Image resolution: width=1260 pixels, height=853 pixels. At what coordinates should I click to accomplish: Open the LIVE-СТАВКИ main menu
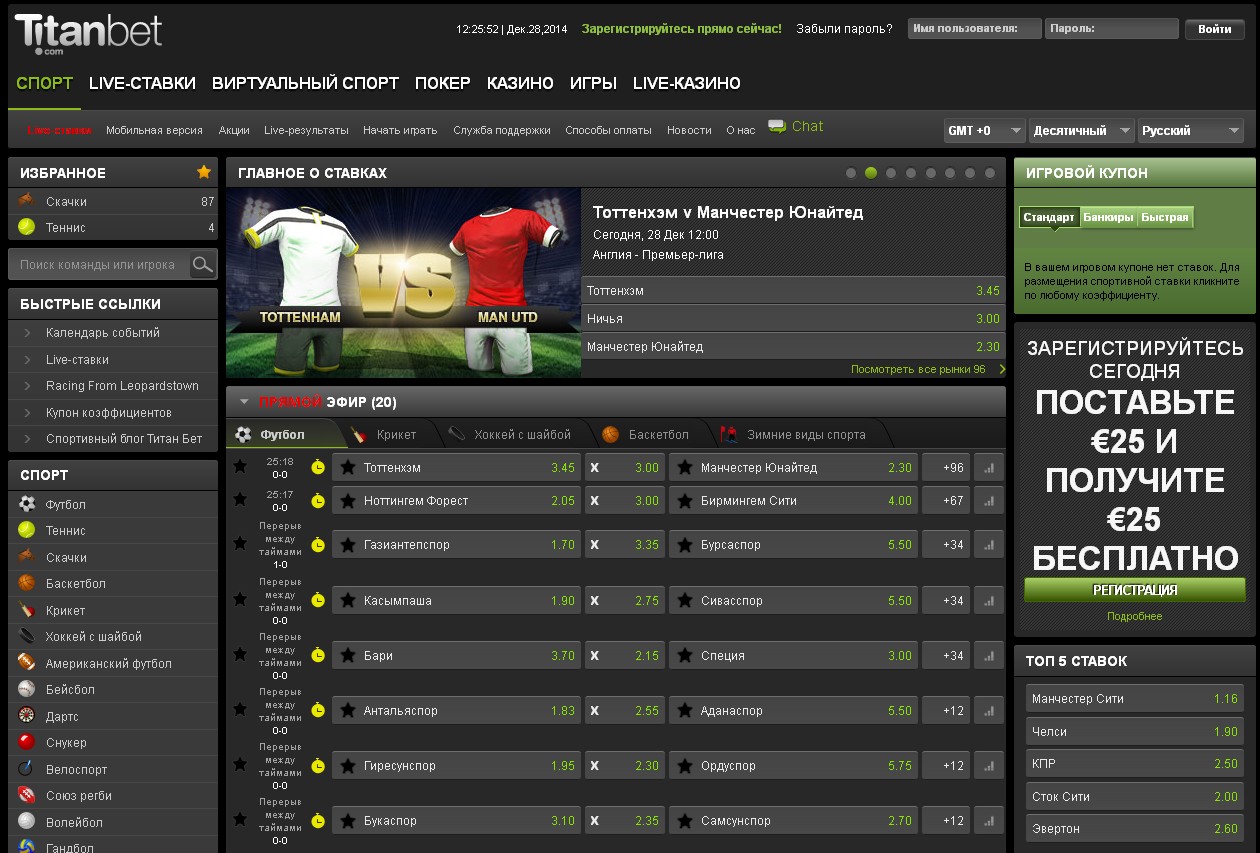[x=142, y=83]
